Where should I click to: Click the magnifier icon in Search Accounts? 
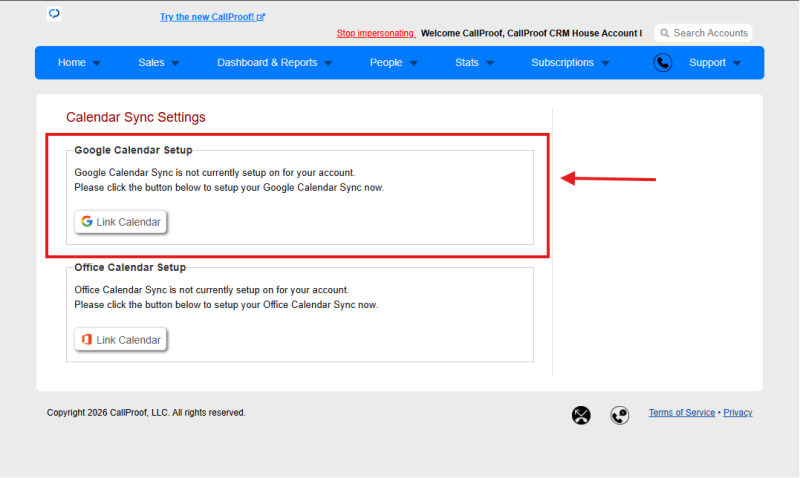[664, 33]
